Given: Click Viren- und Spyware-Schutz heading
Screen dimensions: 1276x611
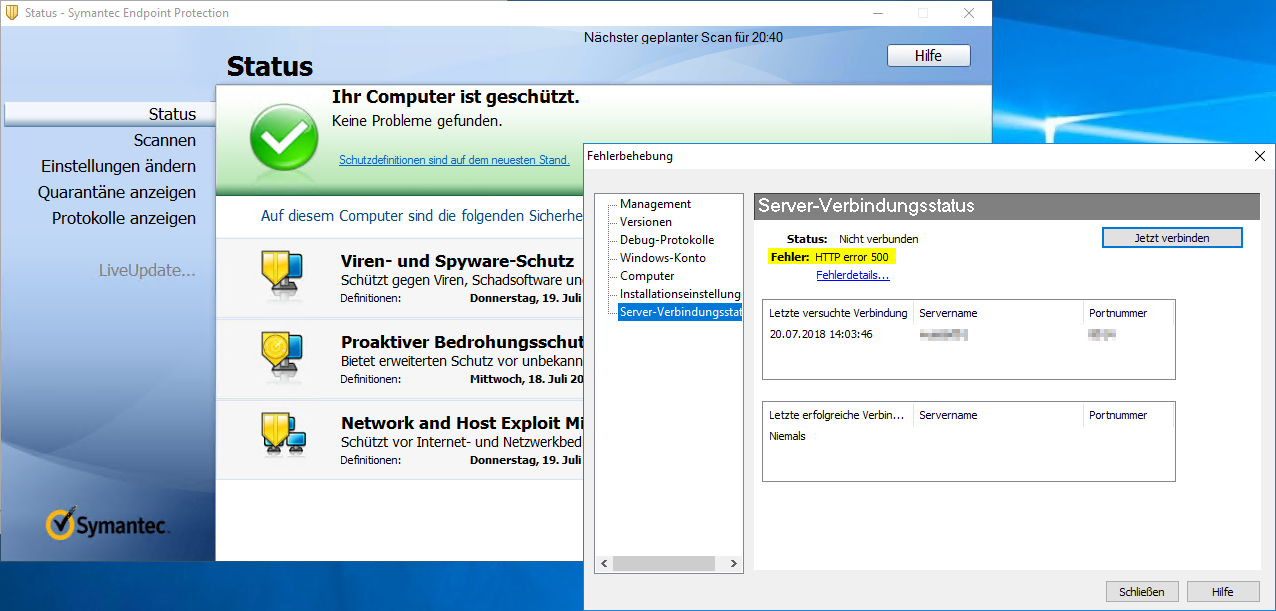Looking at the screenshot, I should click(457, 261).
